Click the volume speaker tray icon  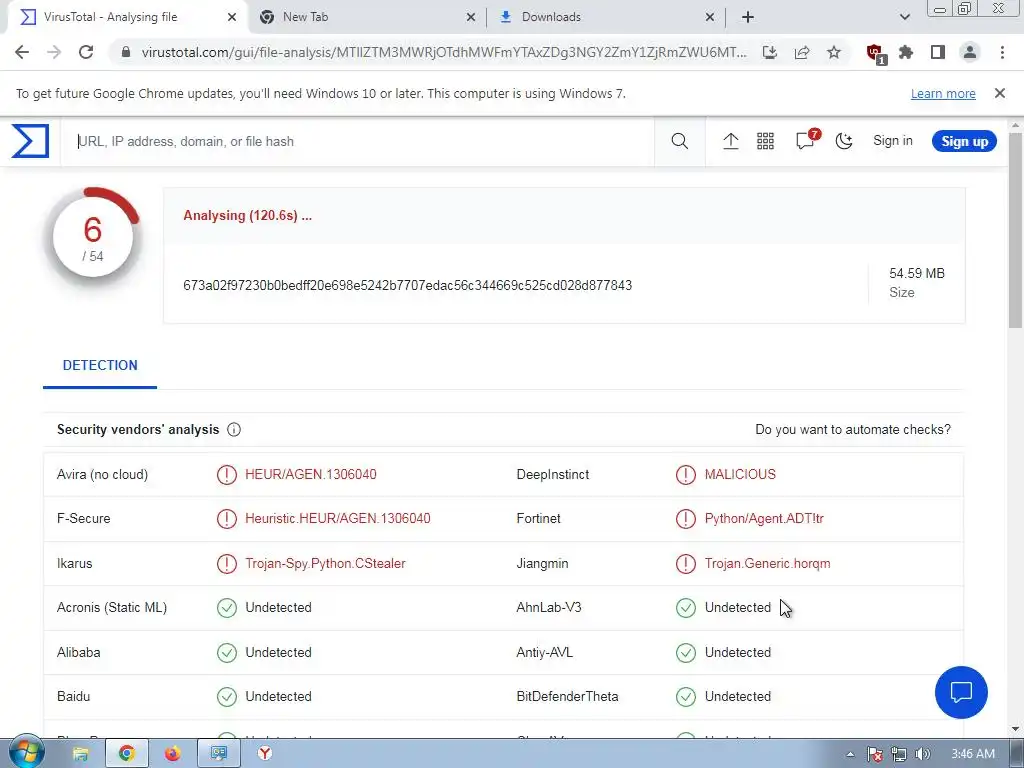[922, 754]
